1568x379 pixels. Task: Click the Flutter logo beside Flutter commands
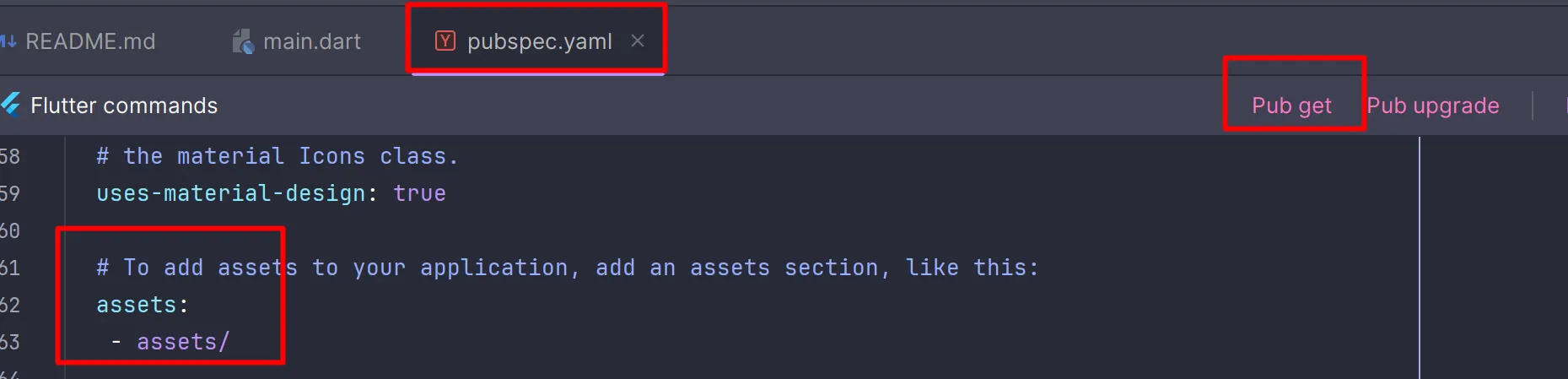10,105
